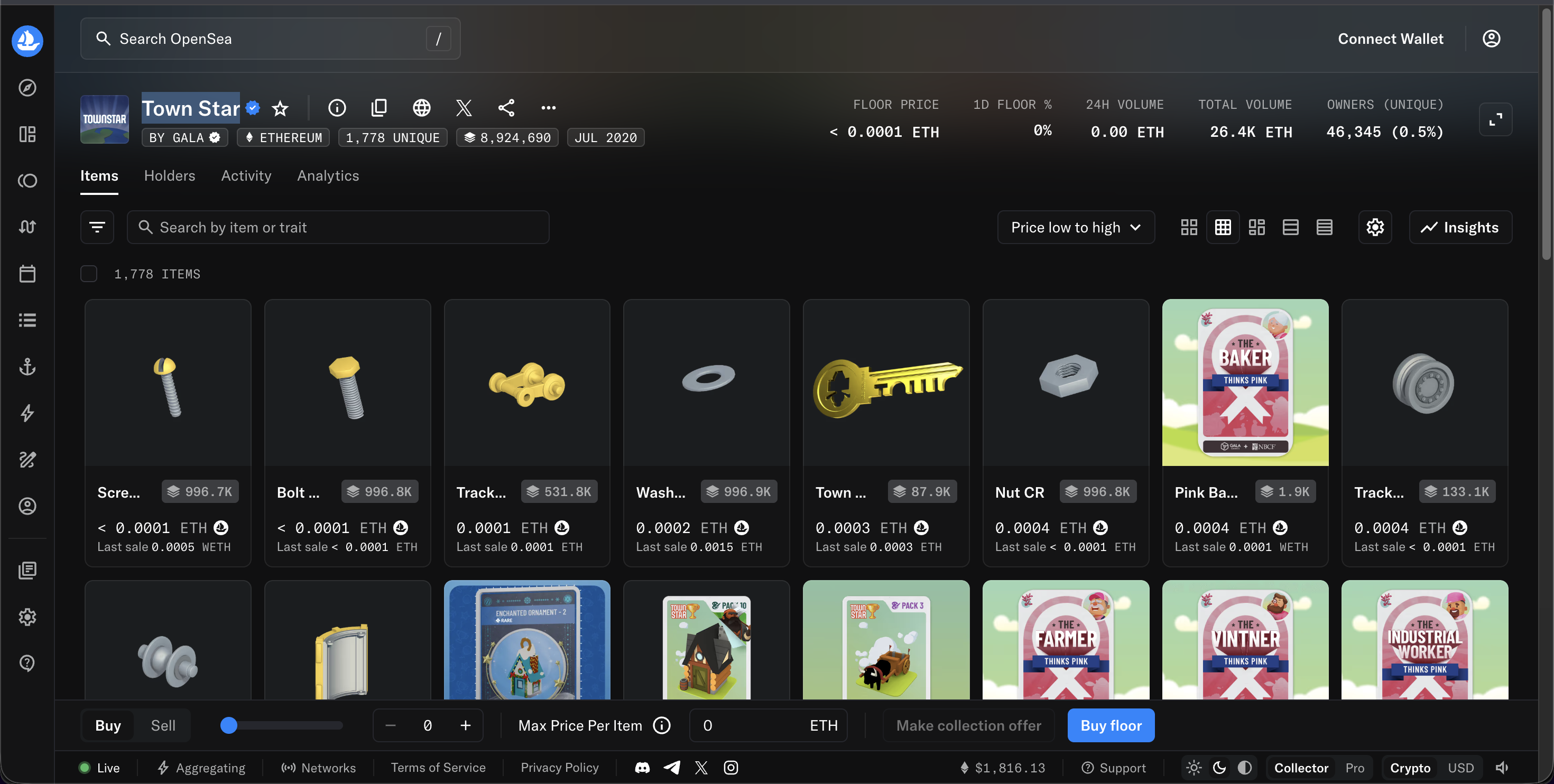Enable dark theme moon icon

pyautogui.click(x=1219, y=768)
